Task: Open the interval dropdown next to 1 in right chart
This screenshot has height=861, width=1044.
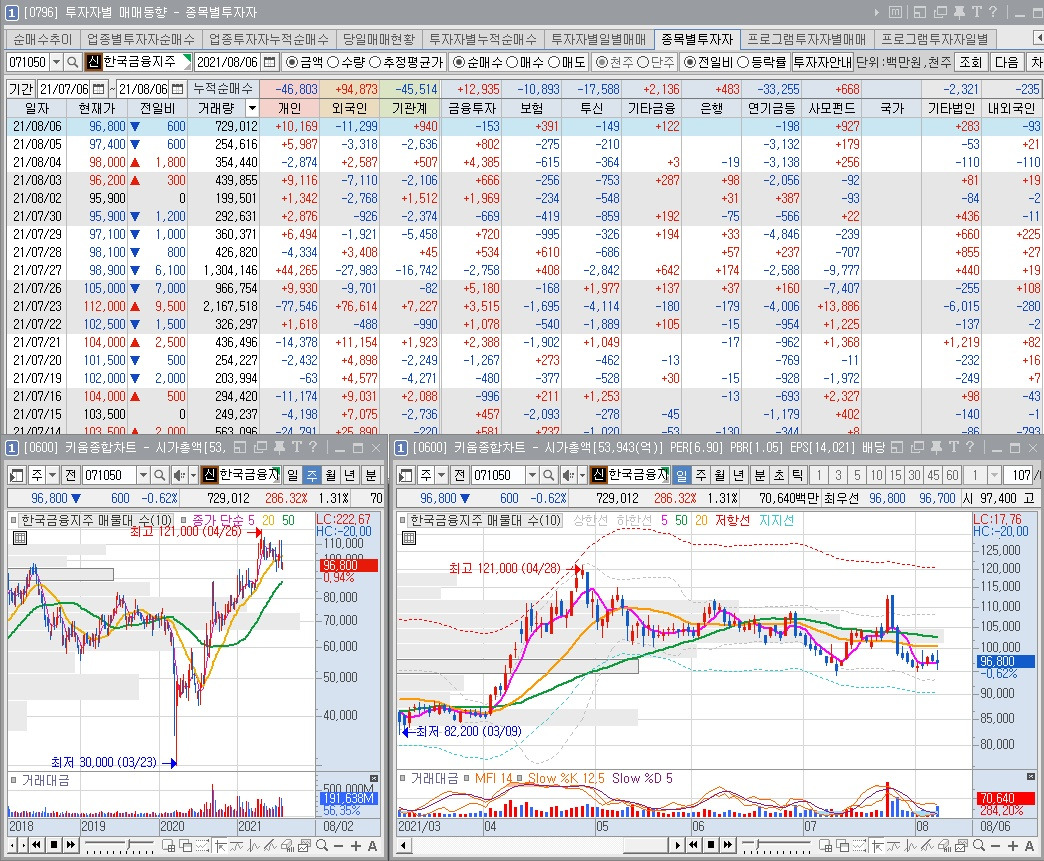Action: (994, 475)
